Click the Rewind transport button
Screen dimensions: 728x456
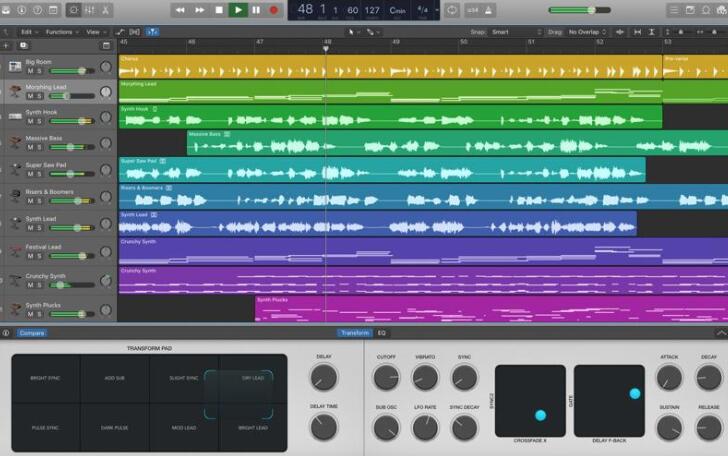tap(180, 10)
